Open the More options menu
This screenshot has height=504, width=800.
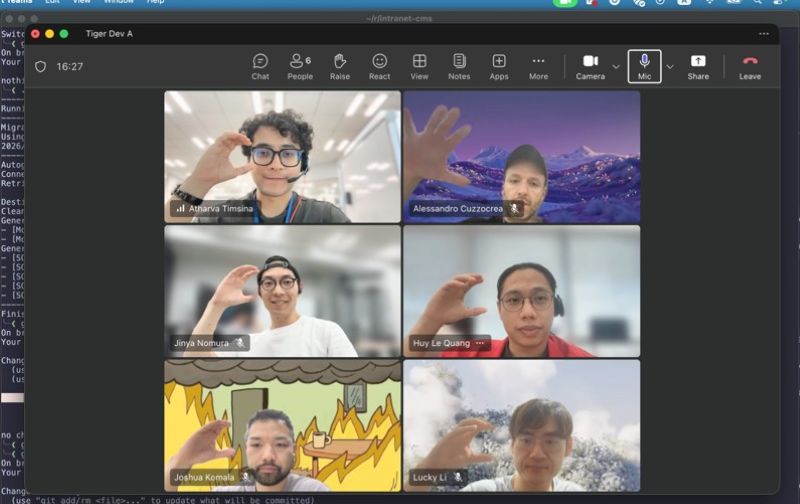[x=538, y=67]
